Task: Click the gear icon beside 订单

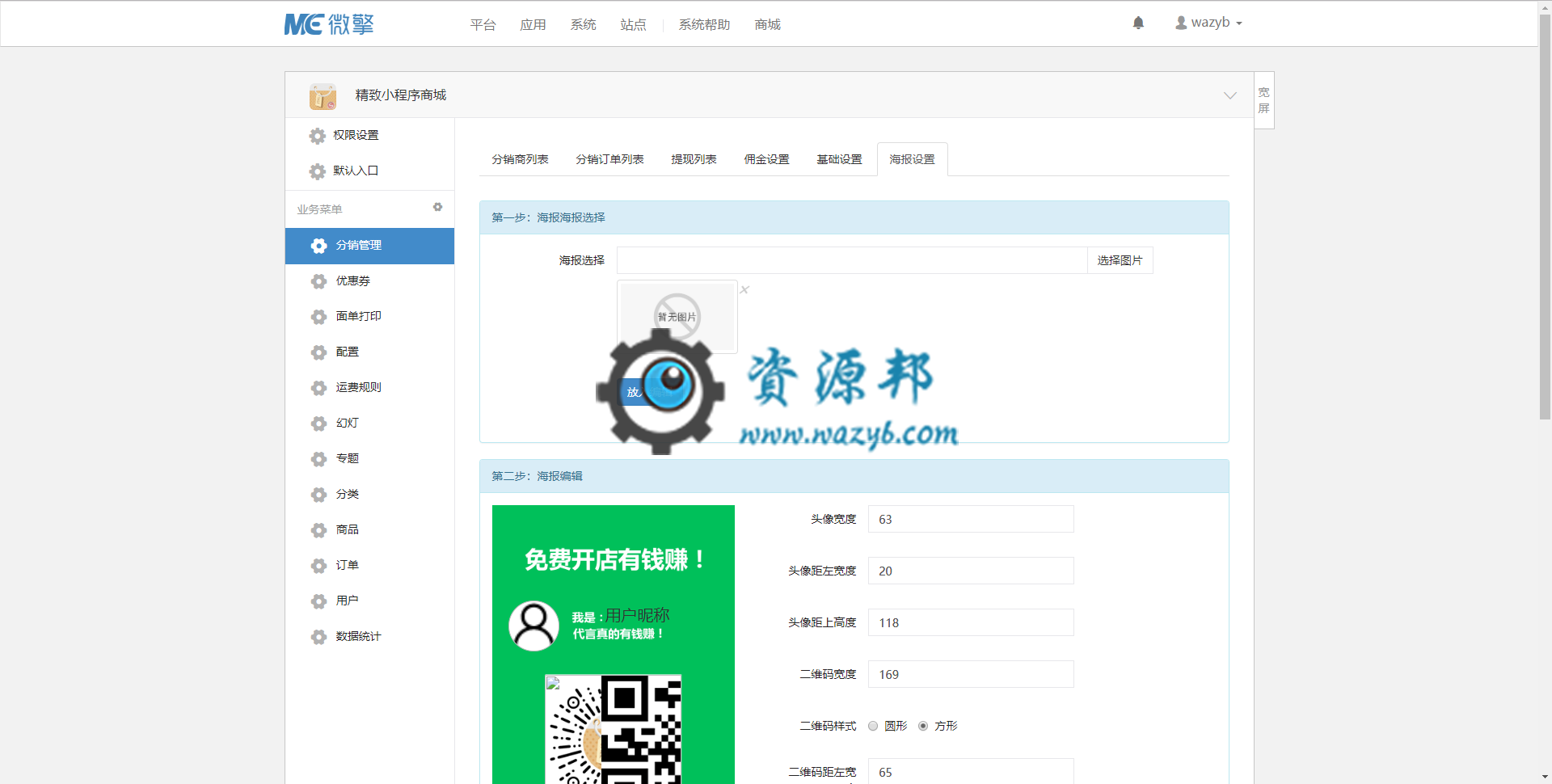Action: (x=319, y=566)
